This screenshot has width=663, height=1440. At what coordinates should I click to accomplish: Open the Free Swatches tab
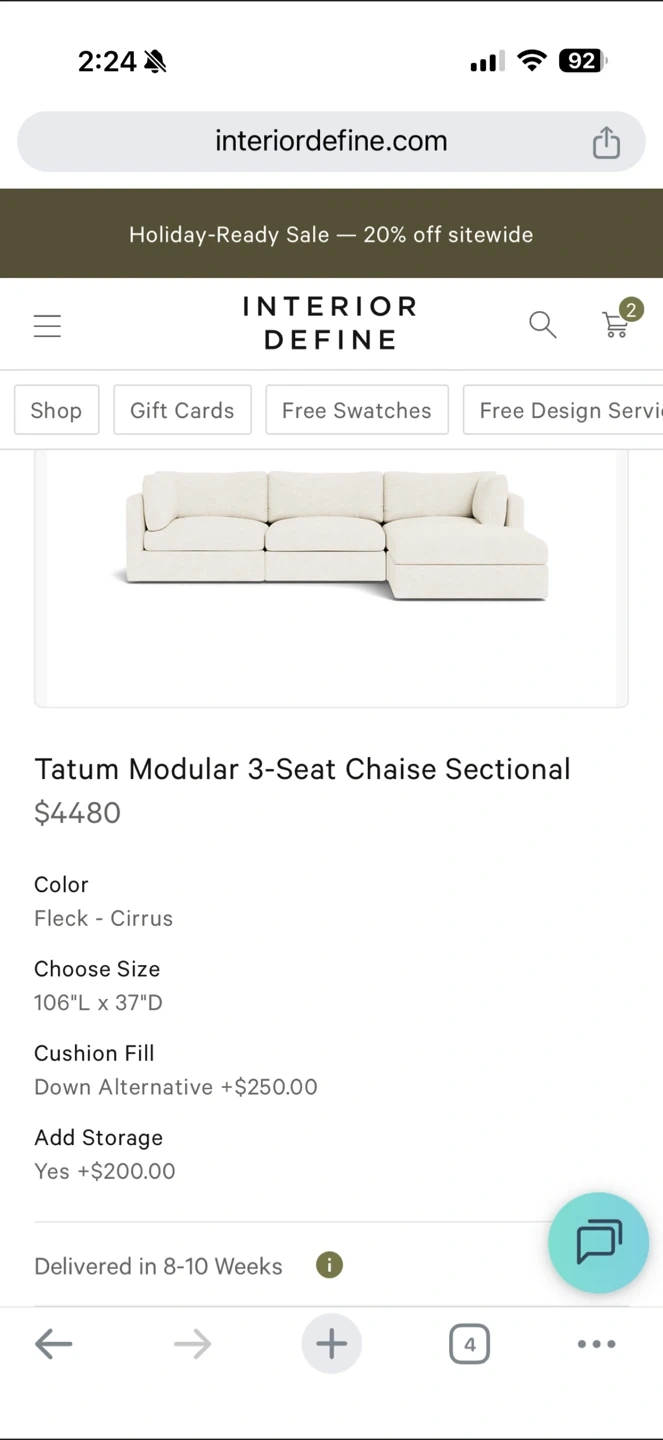(x=356, y=410)
